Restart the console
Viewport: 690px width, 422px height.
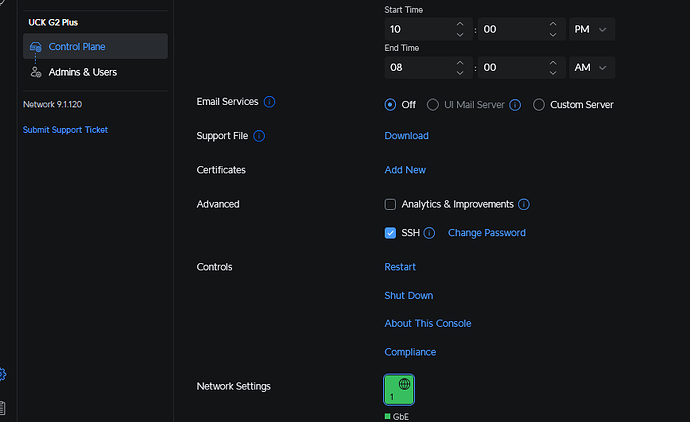[400, 267]
